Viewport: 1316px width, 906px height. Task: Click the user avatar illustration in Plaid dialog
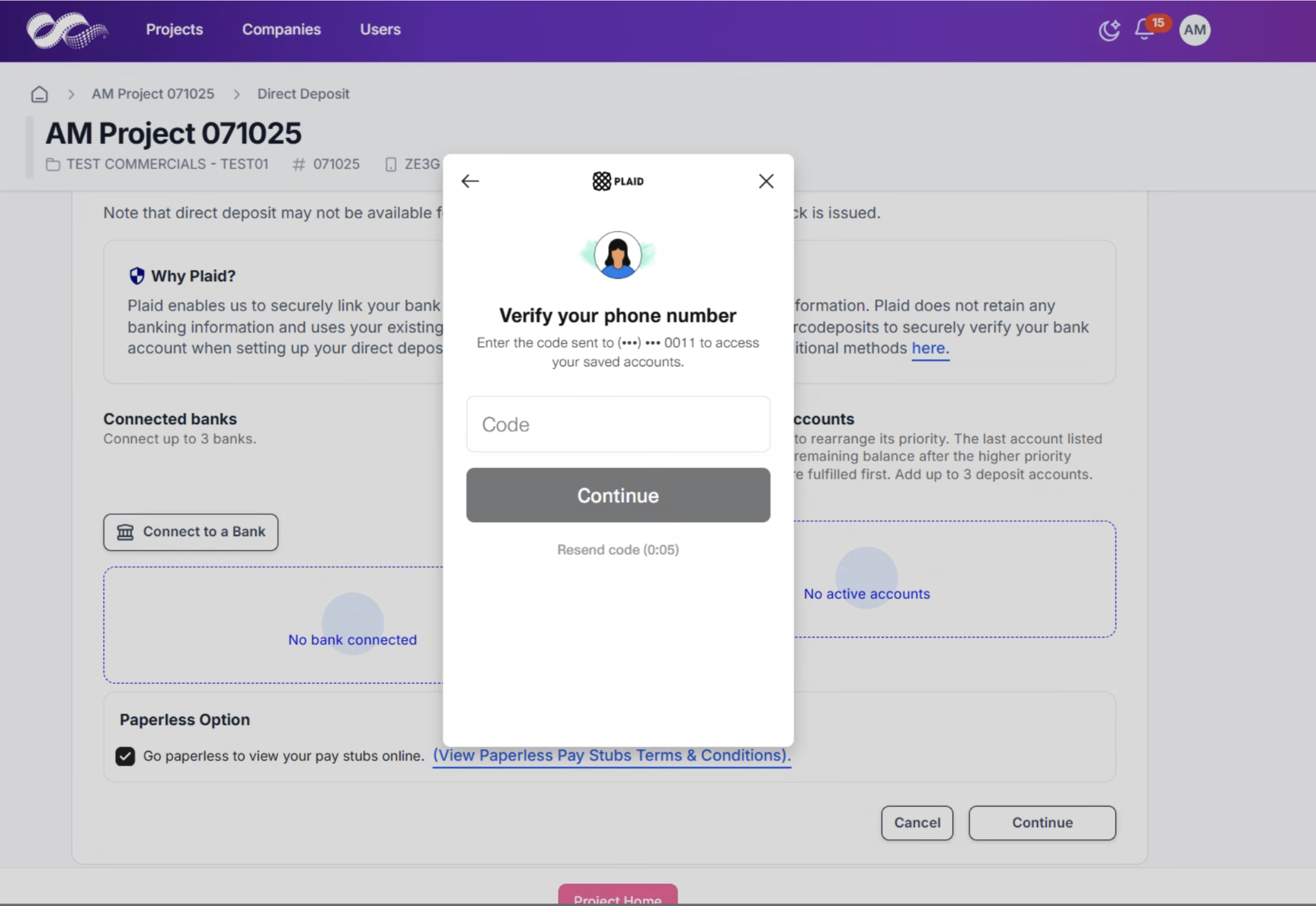618,255
